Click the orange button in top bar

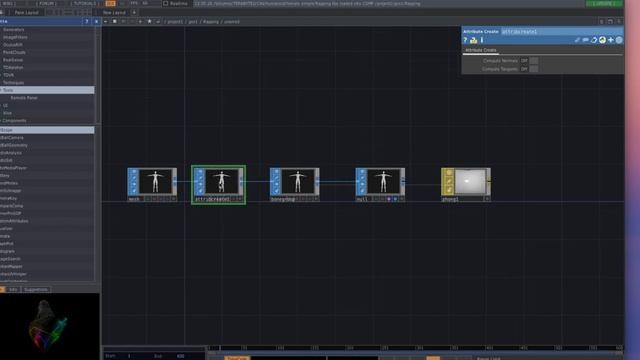click(x=110, y=3)
